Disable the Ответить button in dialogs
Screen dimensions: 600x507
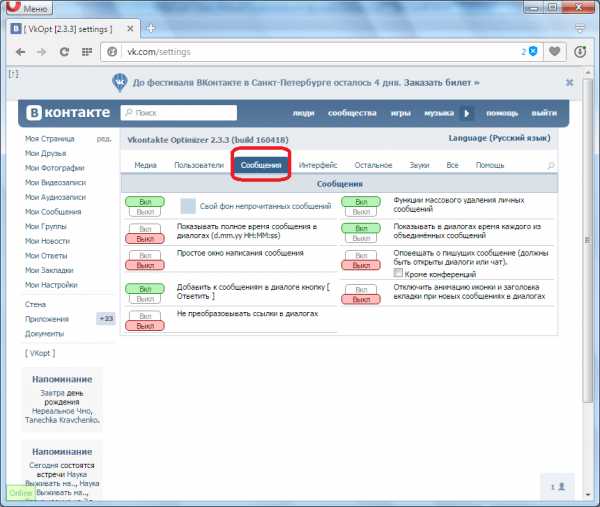[145, 299]
